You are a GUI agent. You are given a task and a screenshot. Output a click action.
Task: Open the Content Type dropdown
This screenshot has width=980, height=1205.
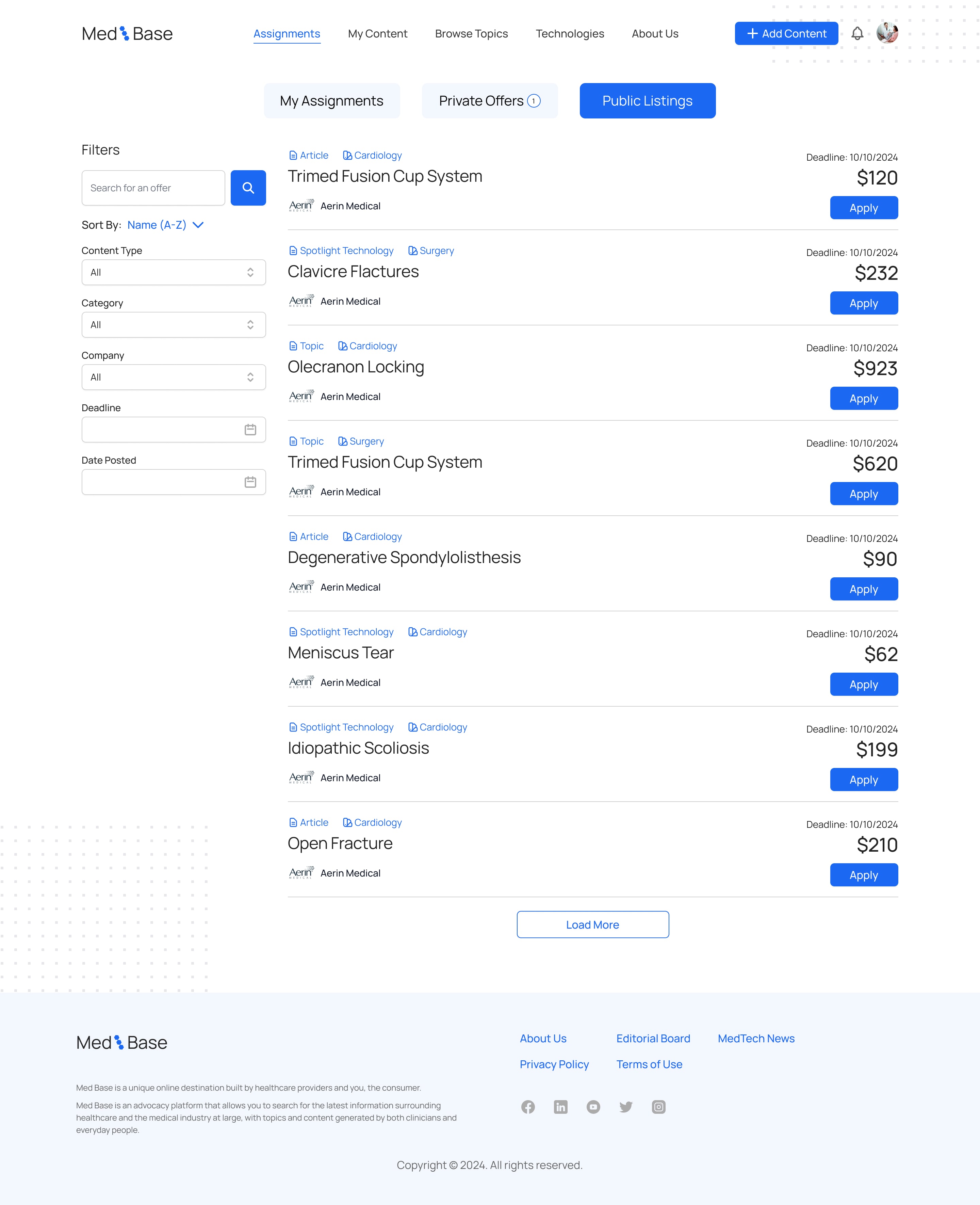173,272
